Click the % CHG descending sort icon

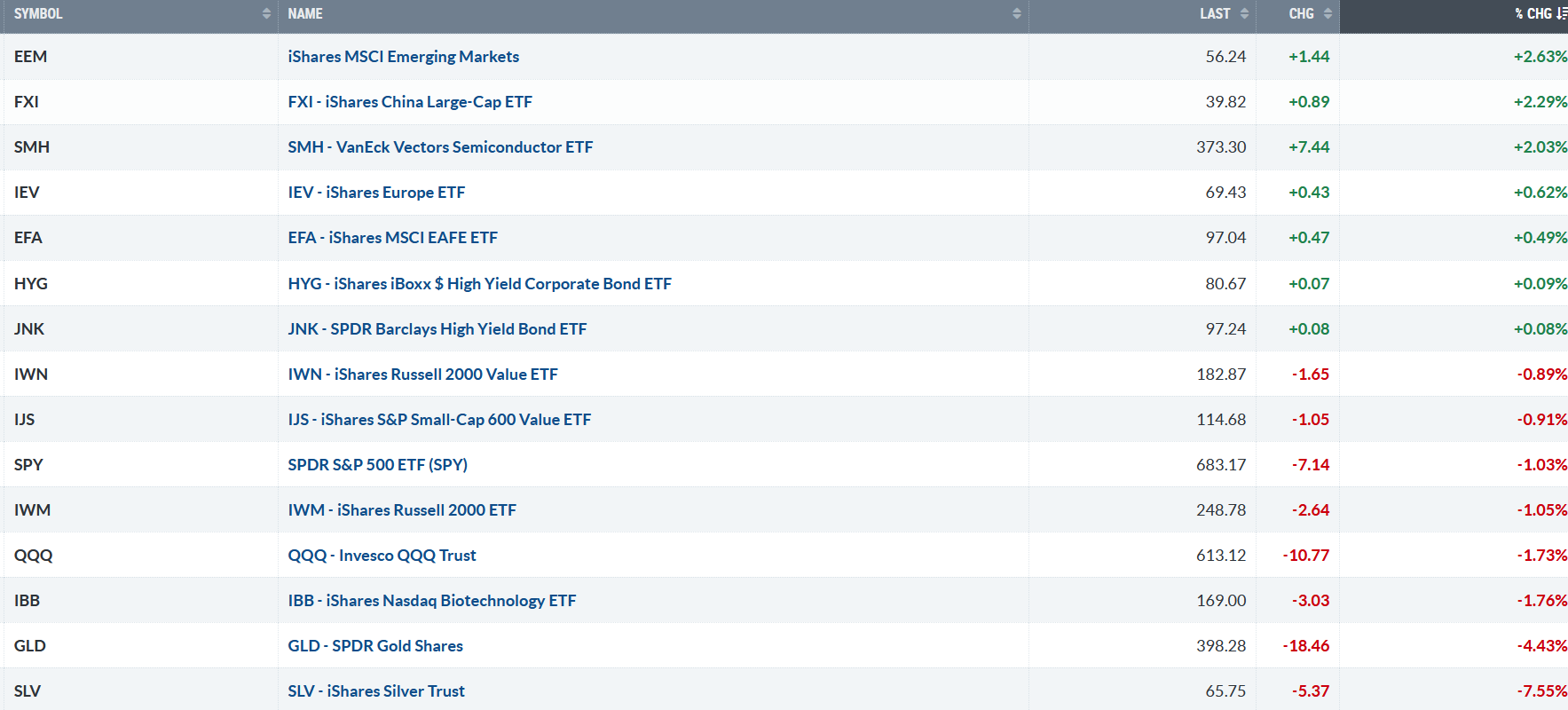1561,14
